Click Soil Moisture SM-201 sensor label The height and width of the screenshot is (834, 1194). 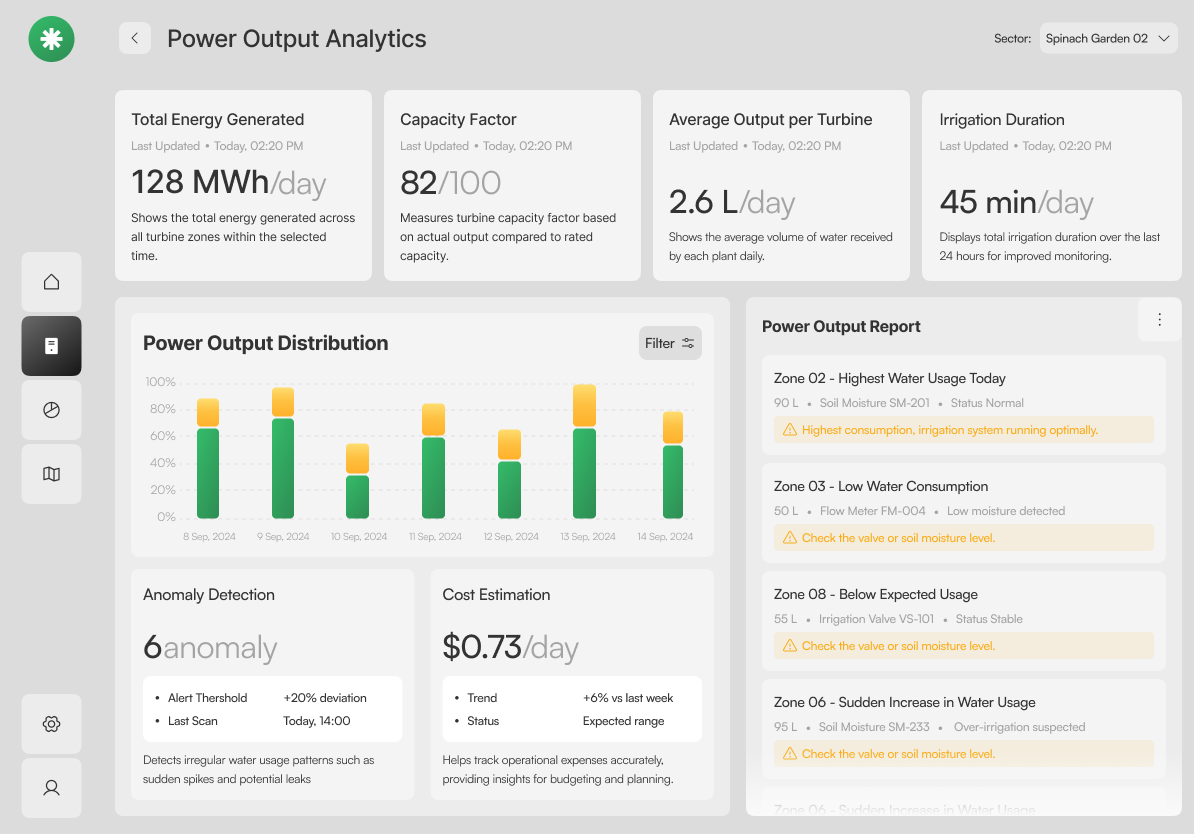[x=874, y=403]
